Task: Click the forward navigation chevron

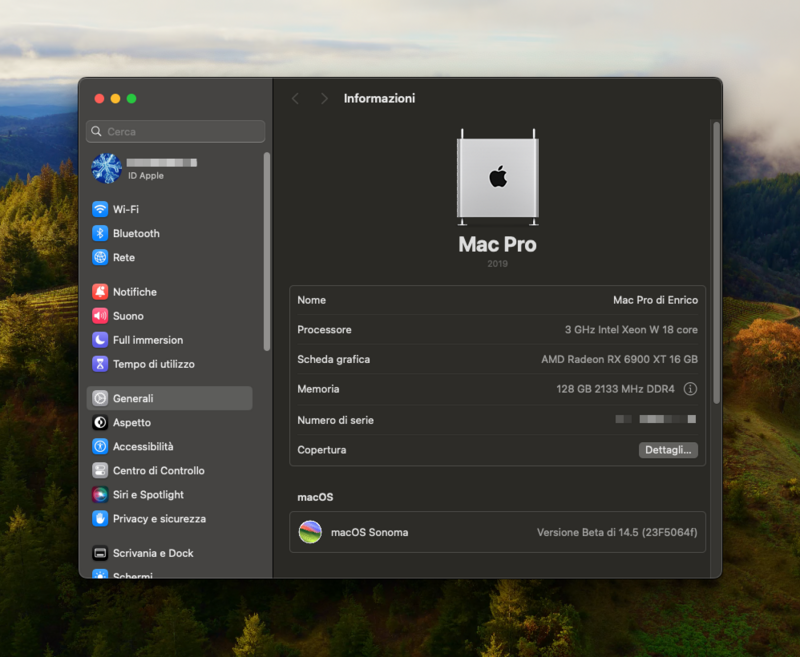Action: click(324, 99)
